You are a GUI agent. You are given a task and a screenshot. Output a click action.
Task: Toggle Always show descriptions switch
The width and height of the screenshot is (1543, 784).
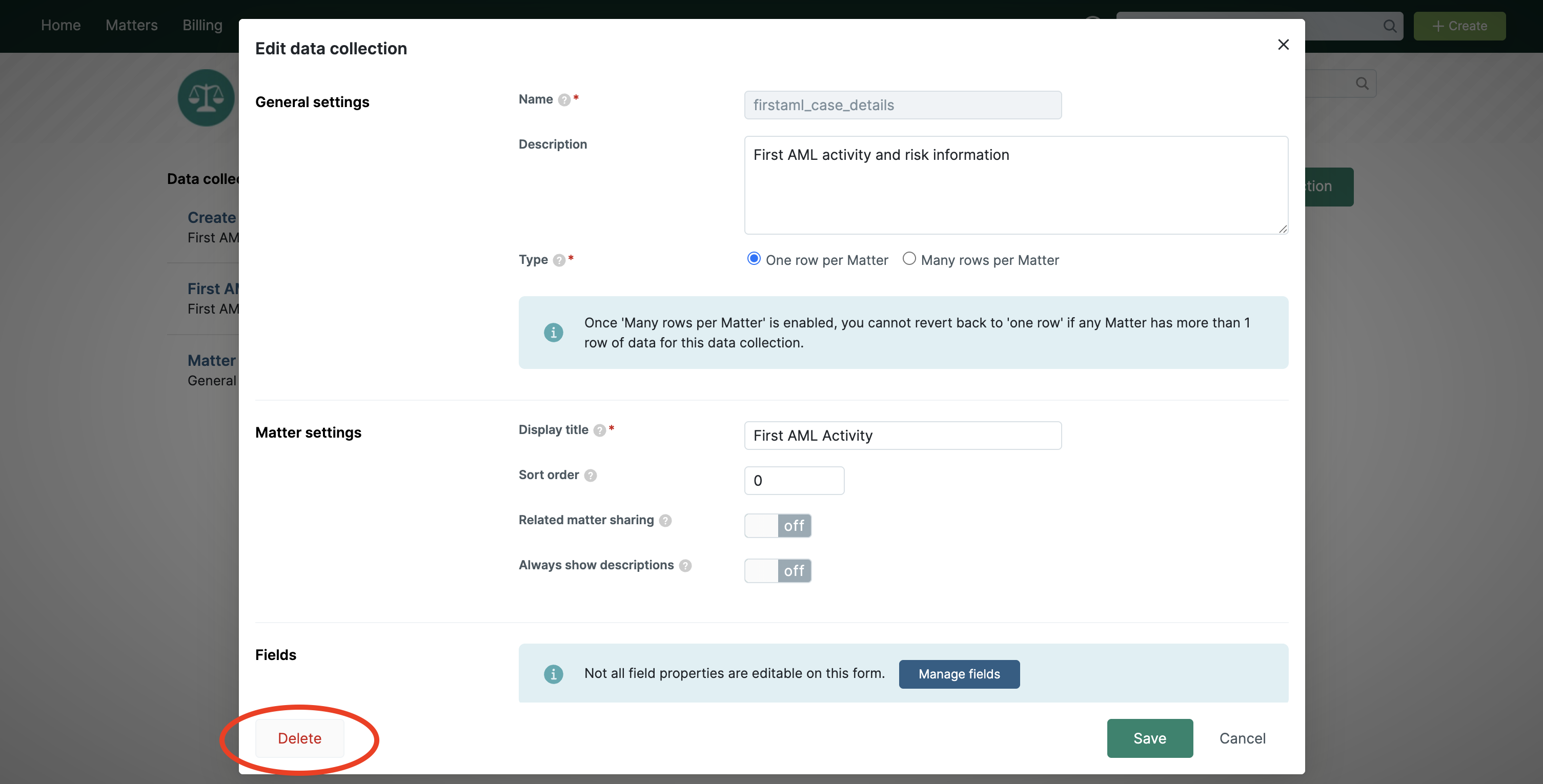pyautogui.click(x=778, y=570)
